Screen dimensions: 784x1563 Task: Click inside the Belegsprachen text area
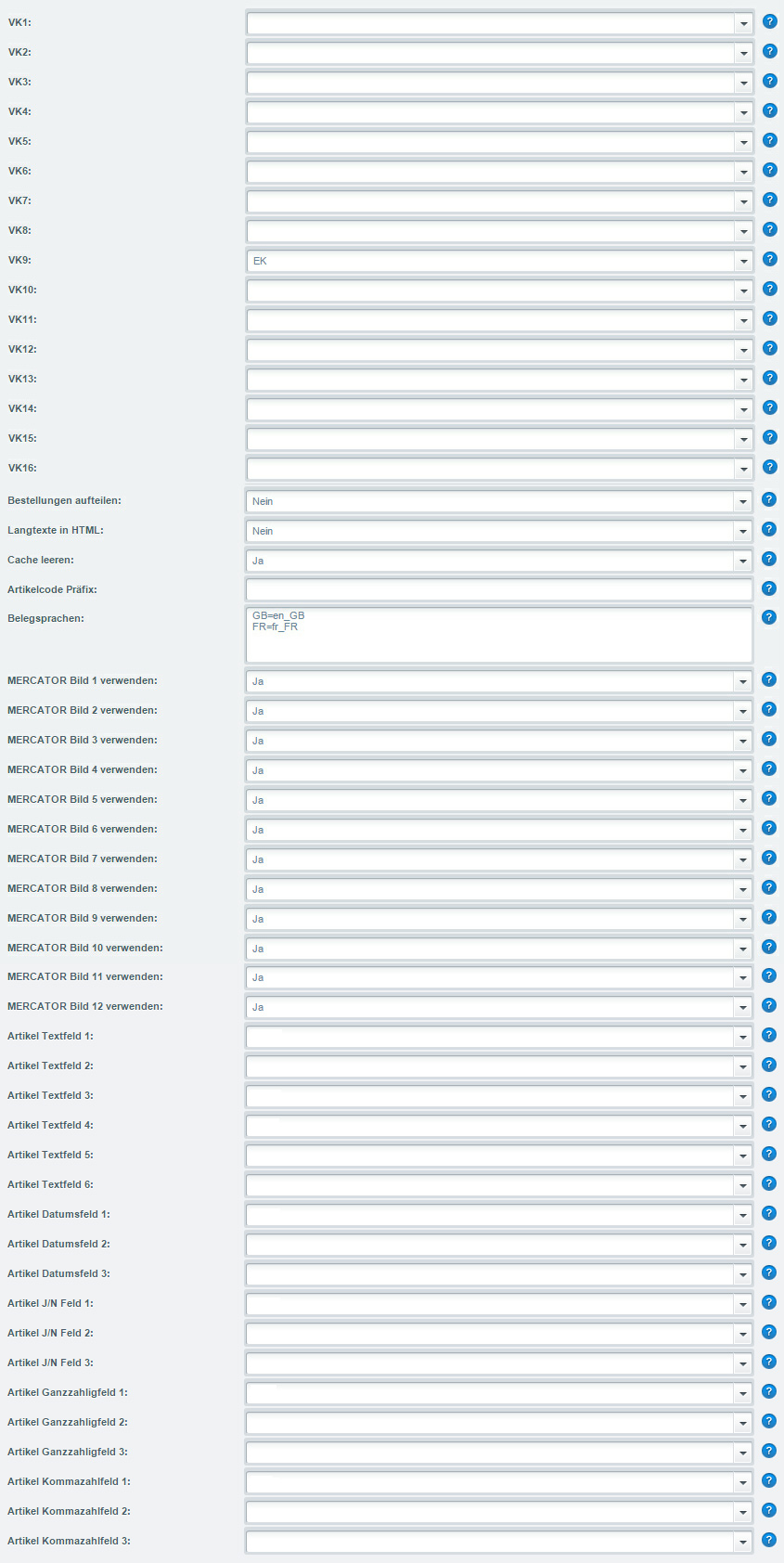point(500,635)
